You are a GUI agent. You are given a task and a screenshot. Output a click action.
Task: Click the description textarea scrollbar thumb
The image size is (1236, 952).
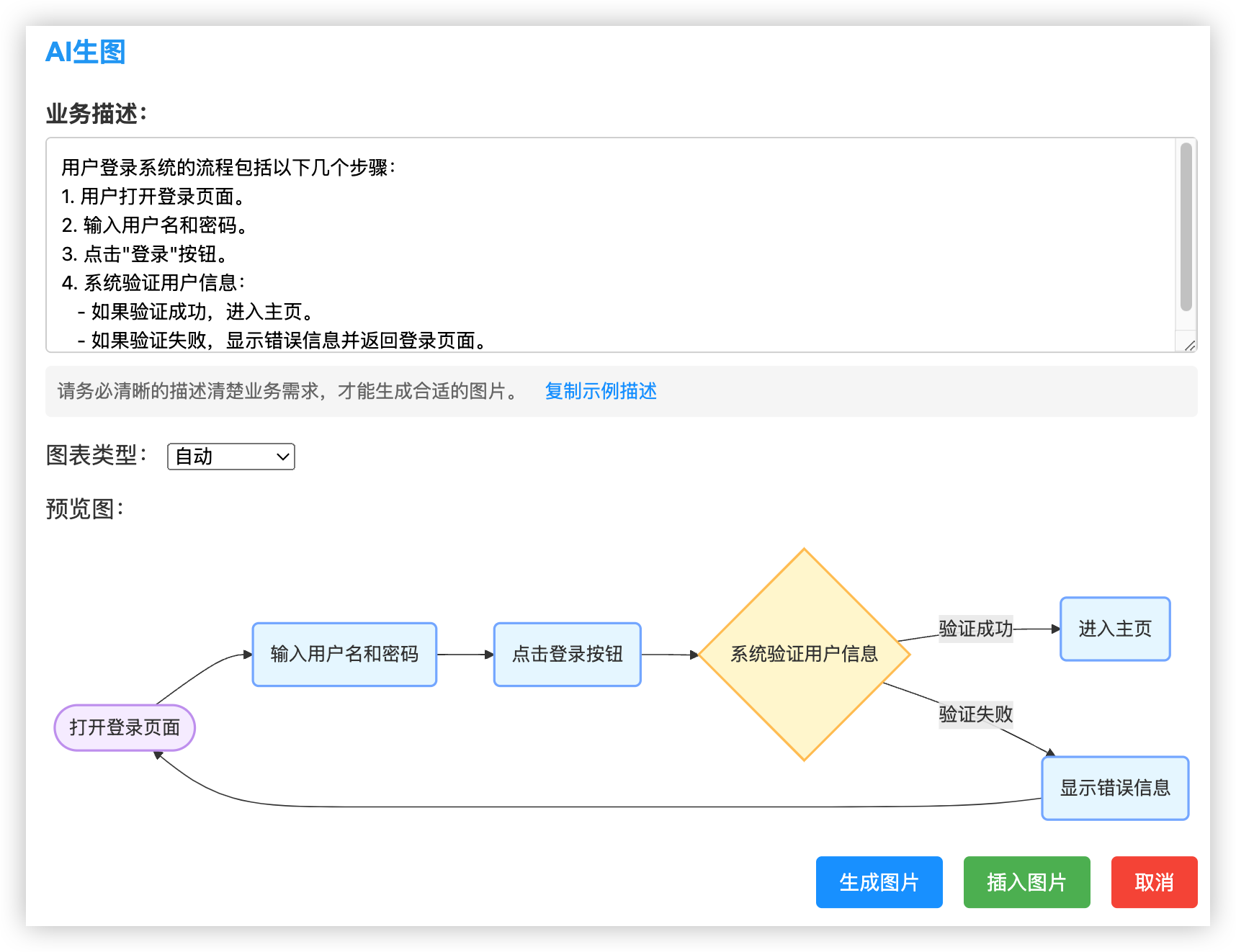1186,227
